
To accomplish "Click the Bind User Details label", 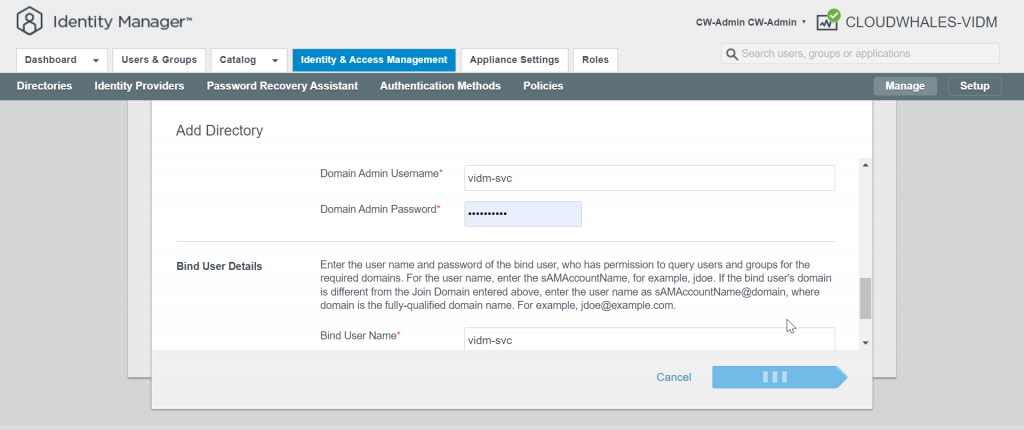I will pyautogui.click(x=219, y=267).
